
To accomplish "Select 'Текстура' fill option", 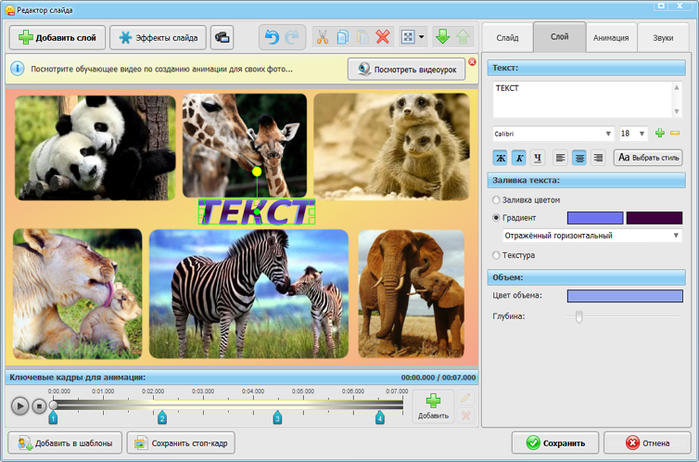I will [513, 255].
